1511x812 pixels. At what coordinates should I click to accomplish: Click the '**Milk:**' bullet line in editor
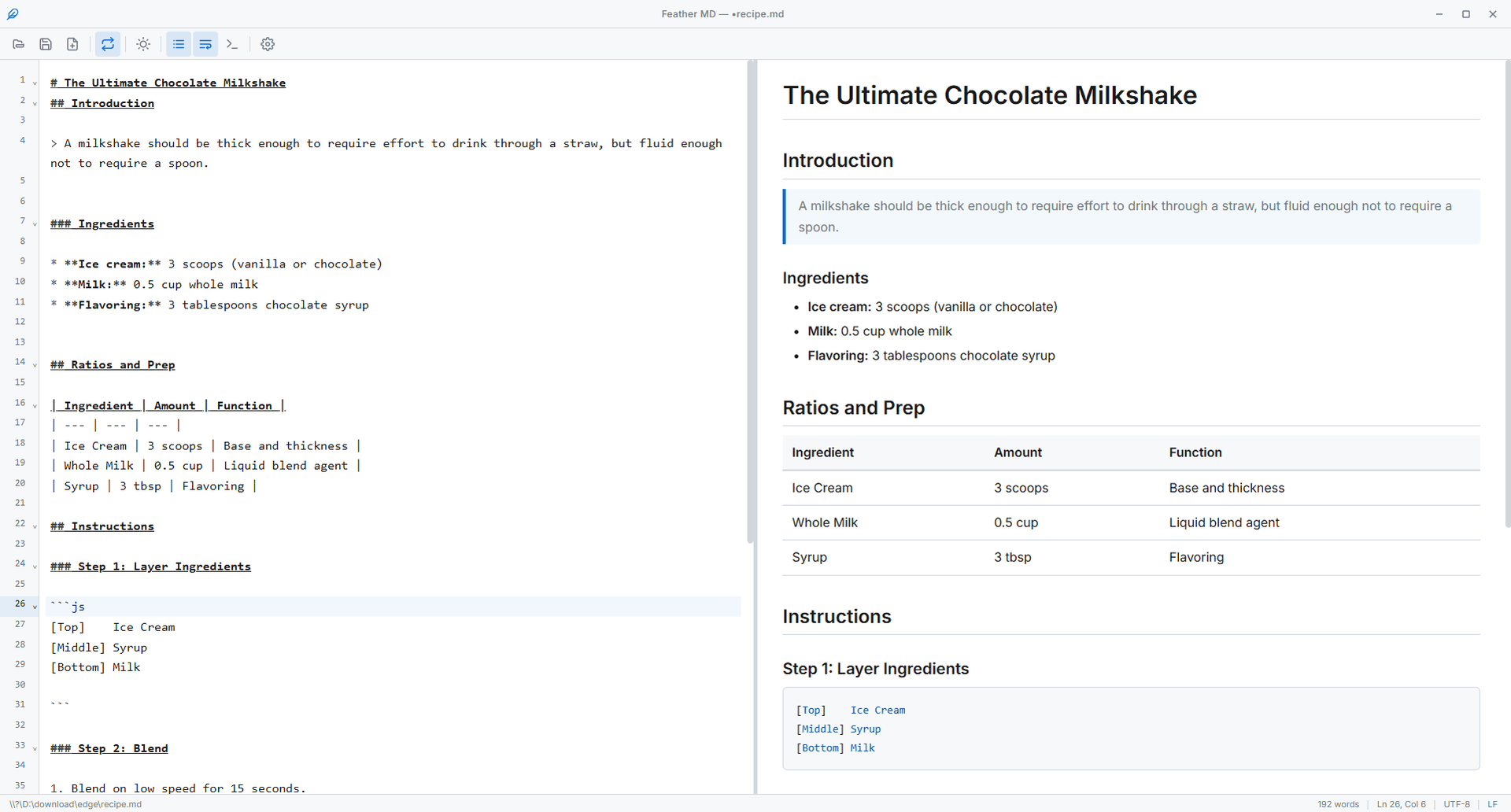[154, 285]
